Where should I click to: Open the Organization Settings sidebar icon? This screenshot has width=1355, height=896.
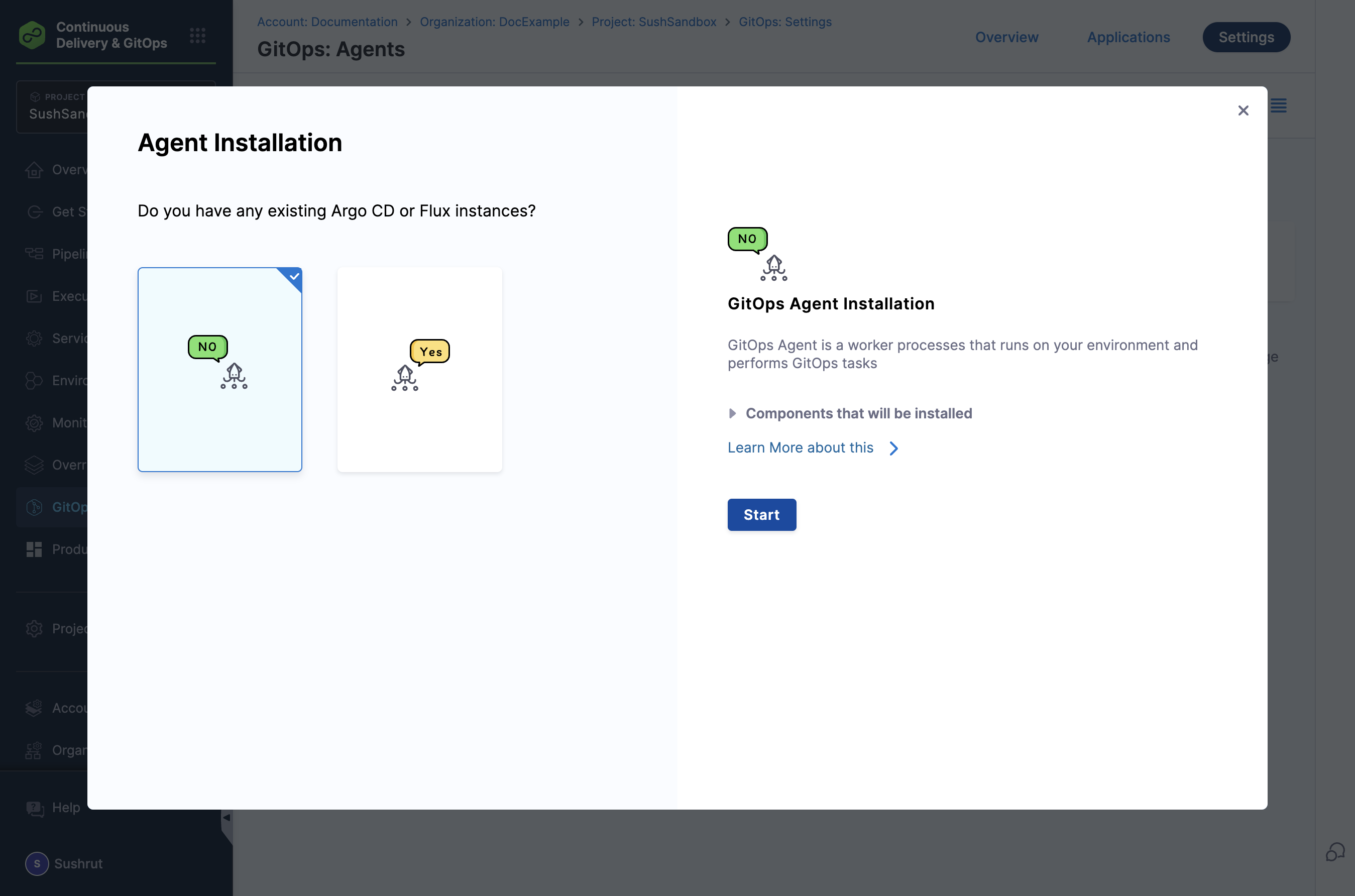tap(34, 750)
